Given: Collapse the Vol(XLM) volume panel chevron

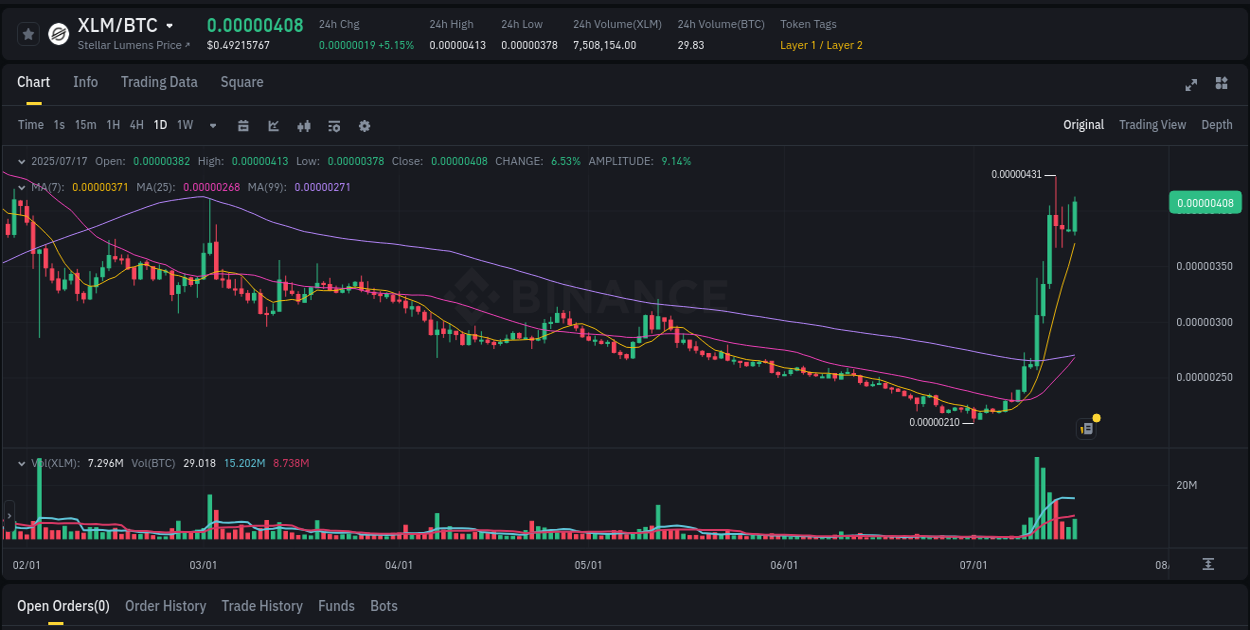Looking at the screenshot, I should click(20, 463).
